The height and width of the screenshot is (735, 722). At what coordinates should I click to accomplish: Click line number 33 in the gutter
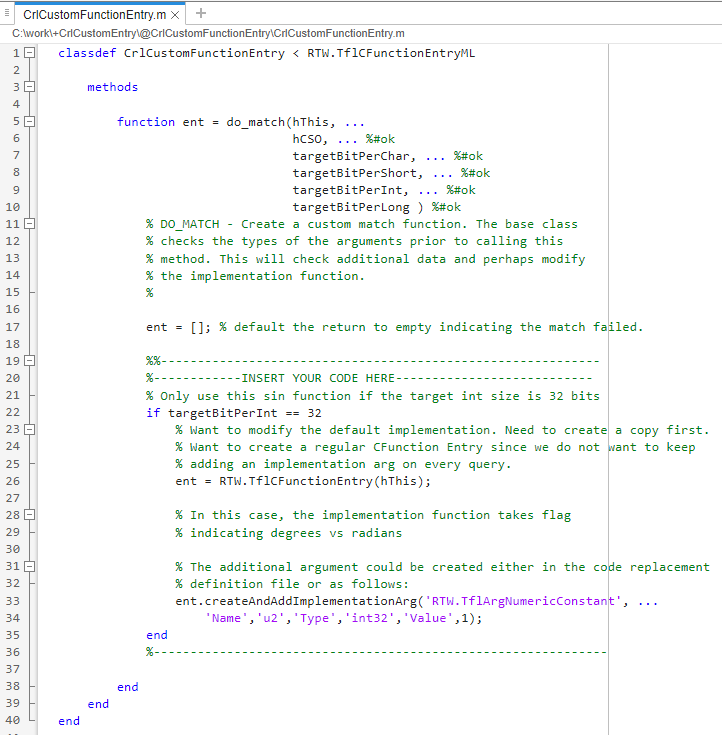(13, 601)
